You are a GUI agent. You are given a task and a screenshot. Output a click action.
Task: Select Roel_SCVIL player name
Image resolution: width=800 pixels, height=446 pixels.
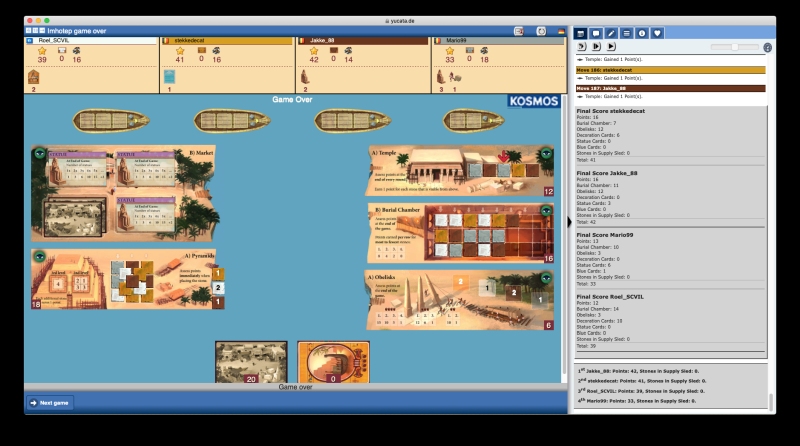pyautogui.click(x=54, y=40)
